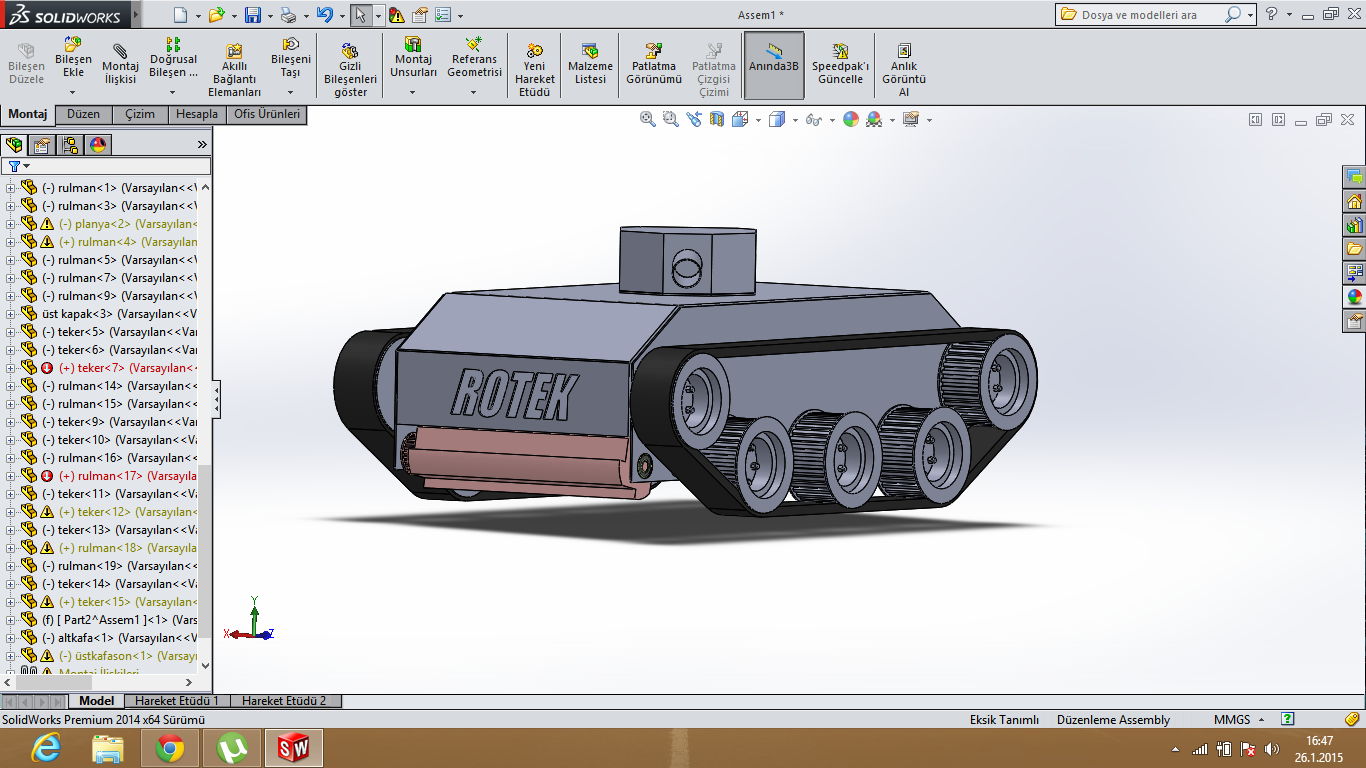Click Yeni Hareket Etüdü tool
Viewport: 1366px width, 768px height.
click(x=535, y=70)
